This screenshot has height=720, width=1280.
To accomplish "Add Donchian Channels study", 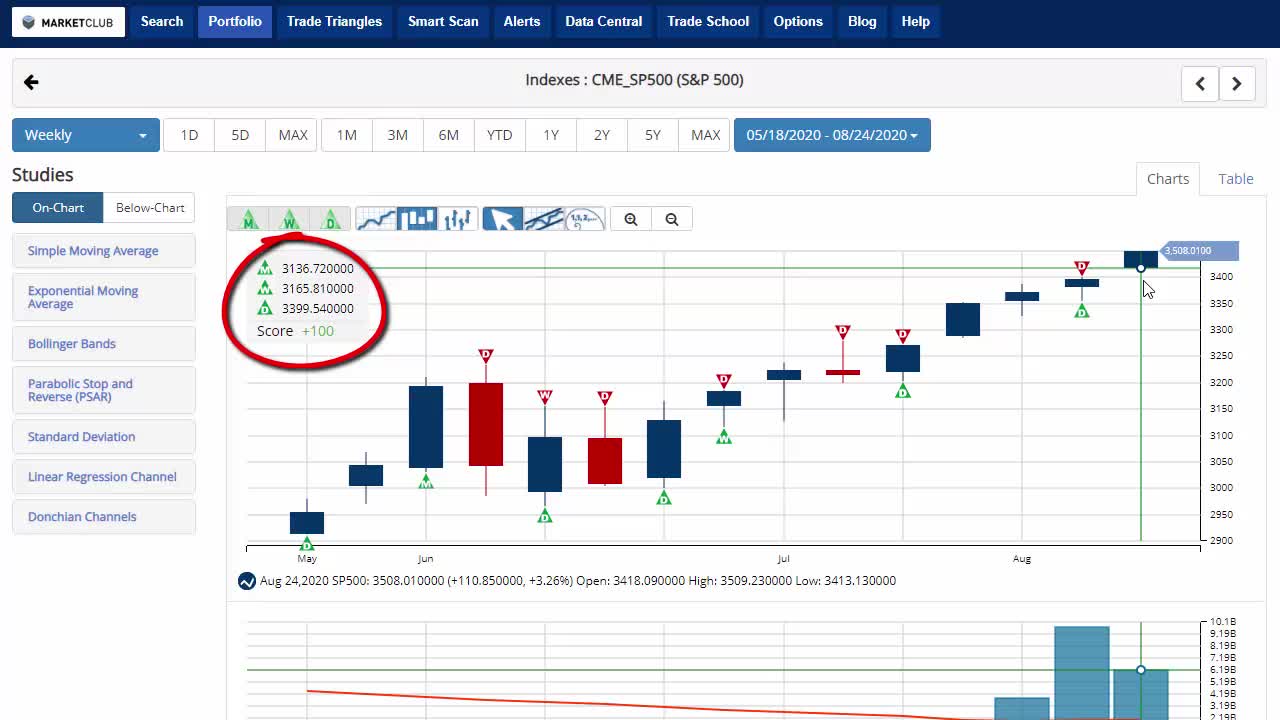I will 104,517.
